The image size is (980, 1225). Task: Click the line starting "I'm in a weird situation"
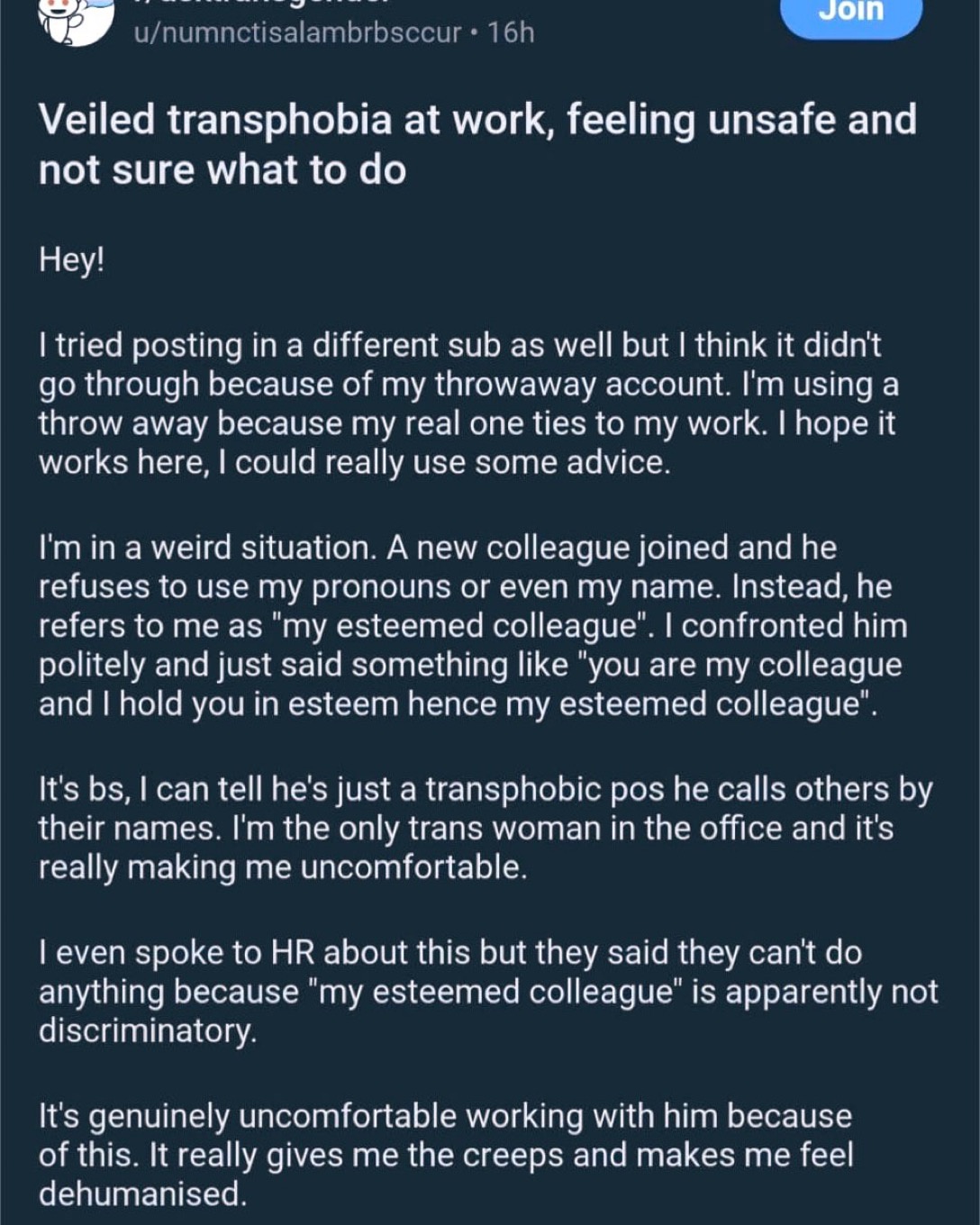(x=438, y=548)
